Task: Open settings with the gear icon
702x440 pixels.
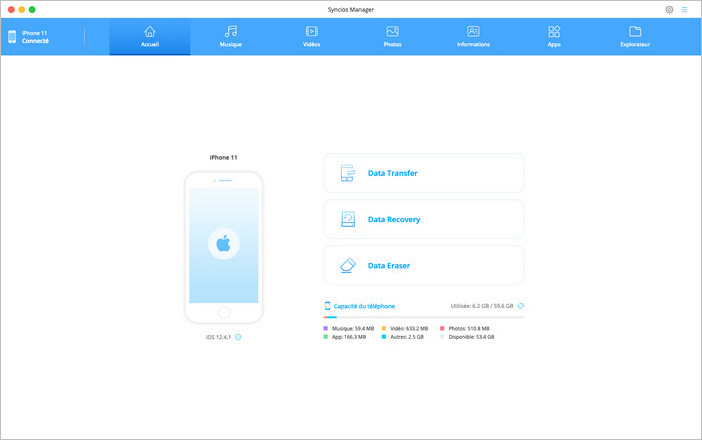Action: [x=669, y=9]
